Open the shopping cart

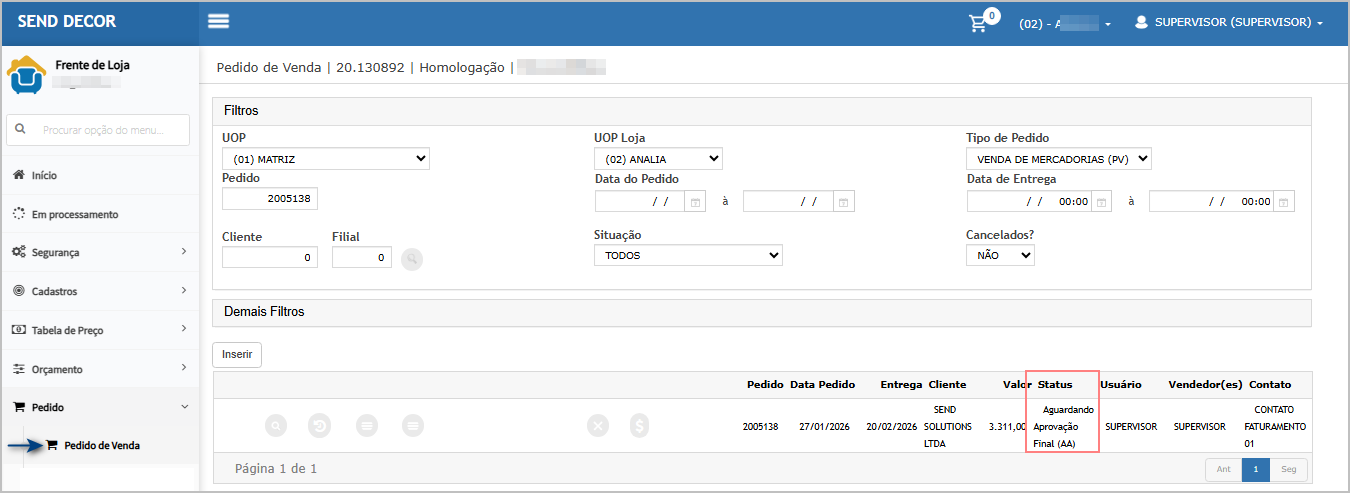(978, 23)
